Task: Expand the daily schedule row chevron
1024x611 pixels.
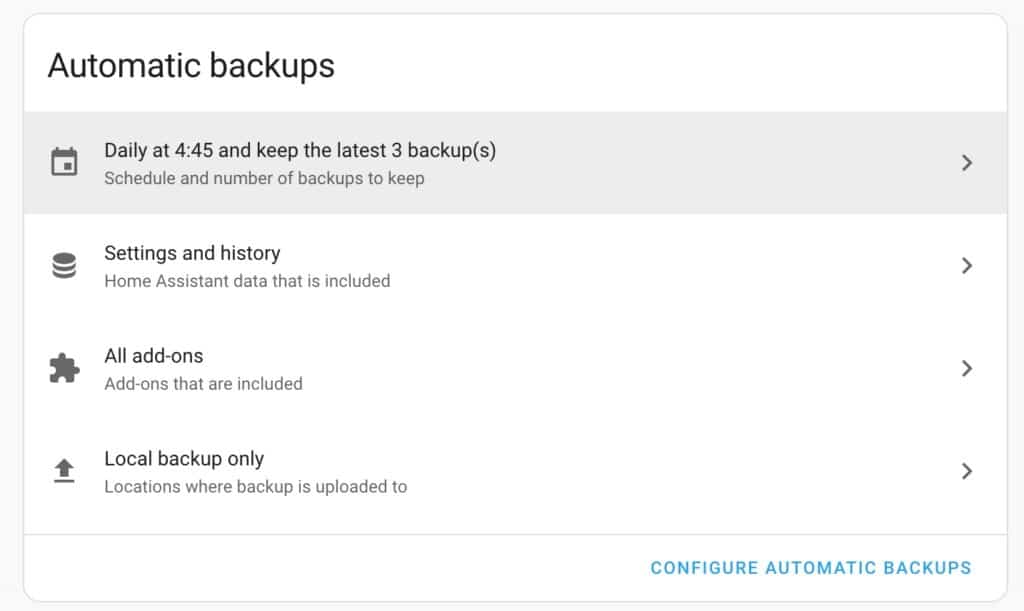Action: [x=966, y=163]
